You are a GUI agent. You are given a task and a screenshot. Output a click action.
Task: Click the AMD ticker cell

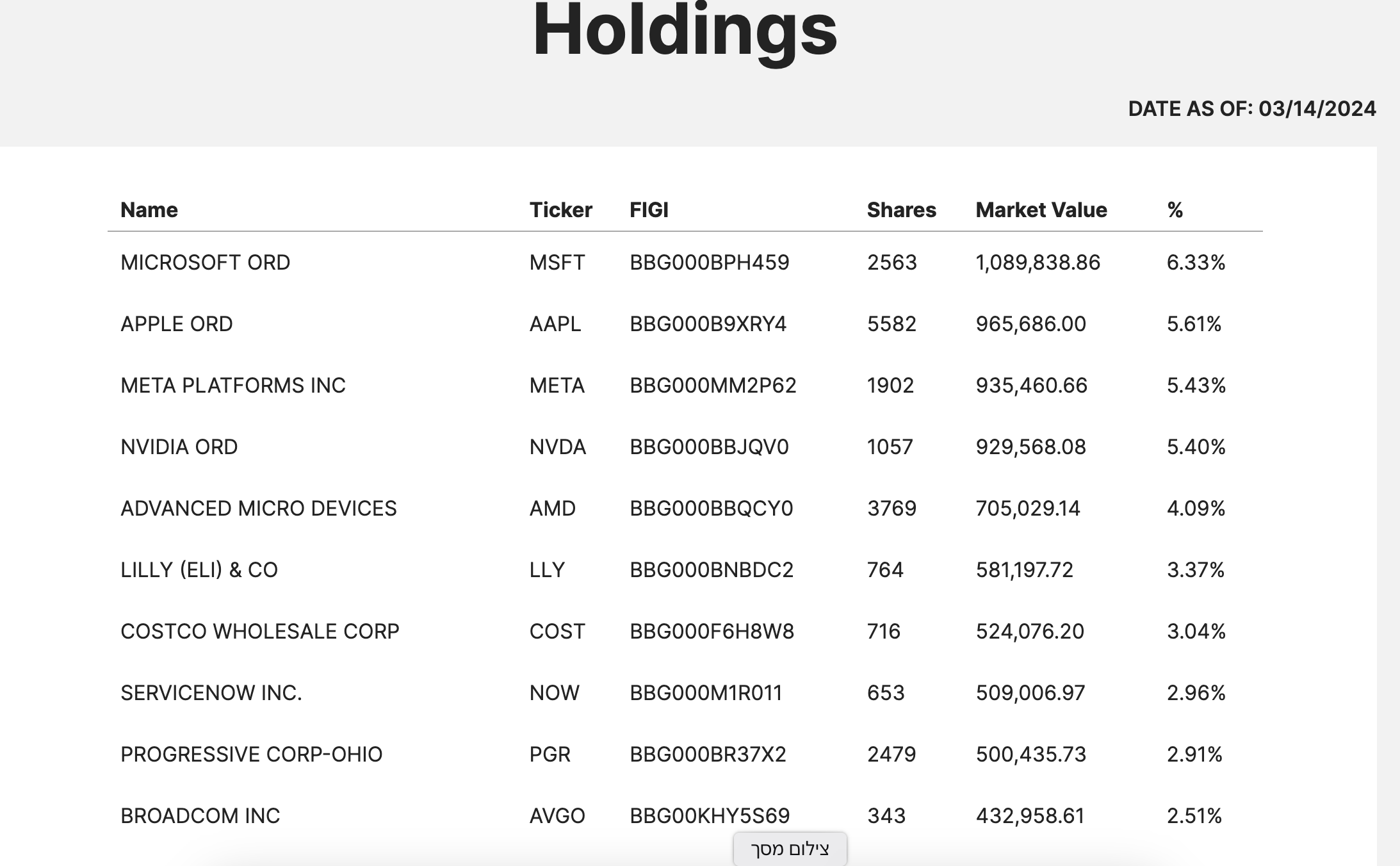[553, 509]
